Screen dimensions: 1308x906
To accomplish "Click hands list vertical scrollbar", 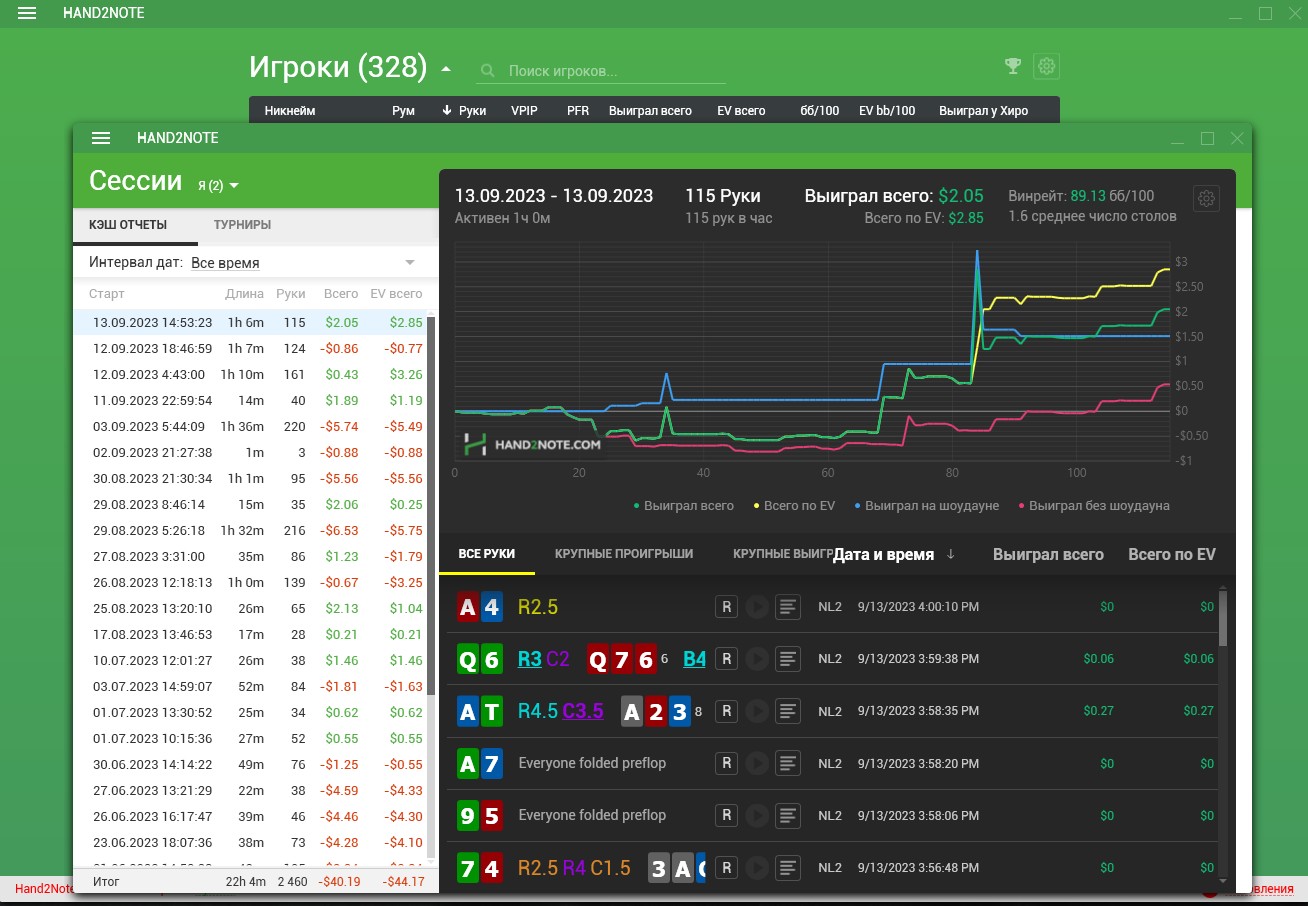I will coord(1223,620).
